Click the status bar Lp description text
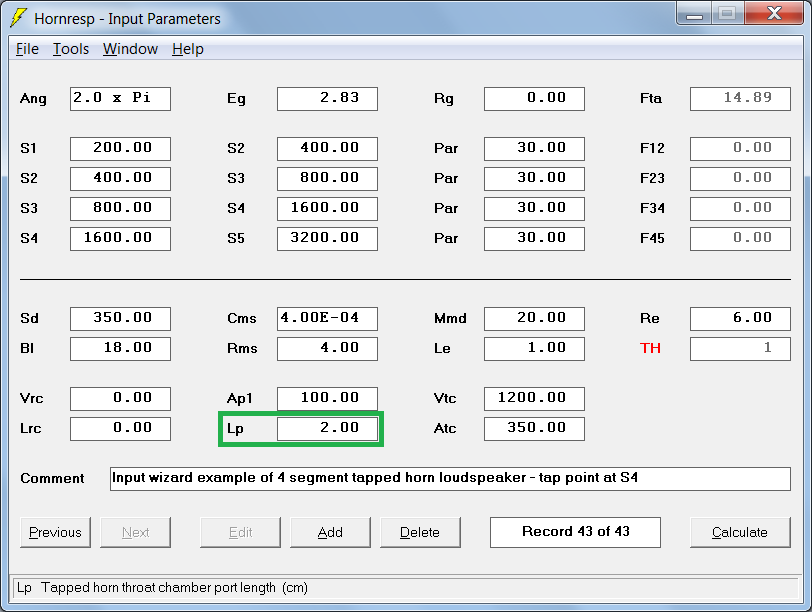 pyautogui.click(x=162, y=588)
